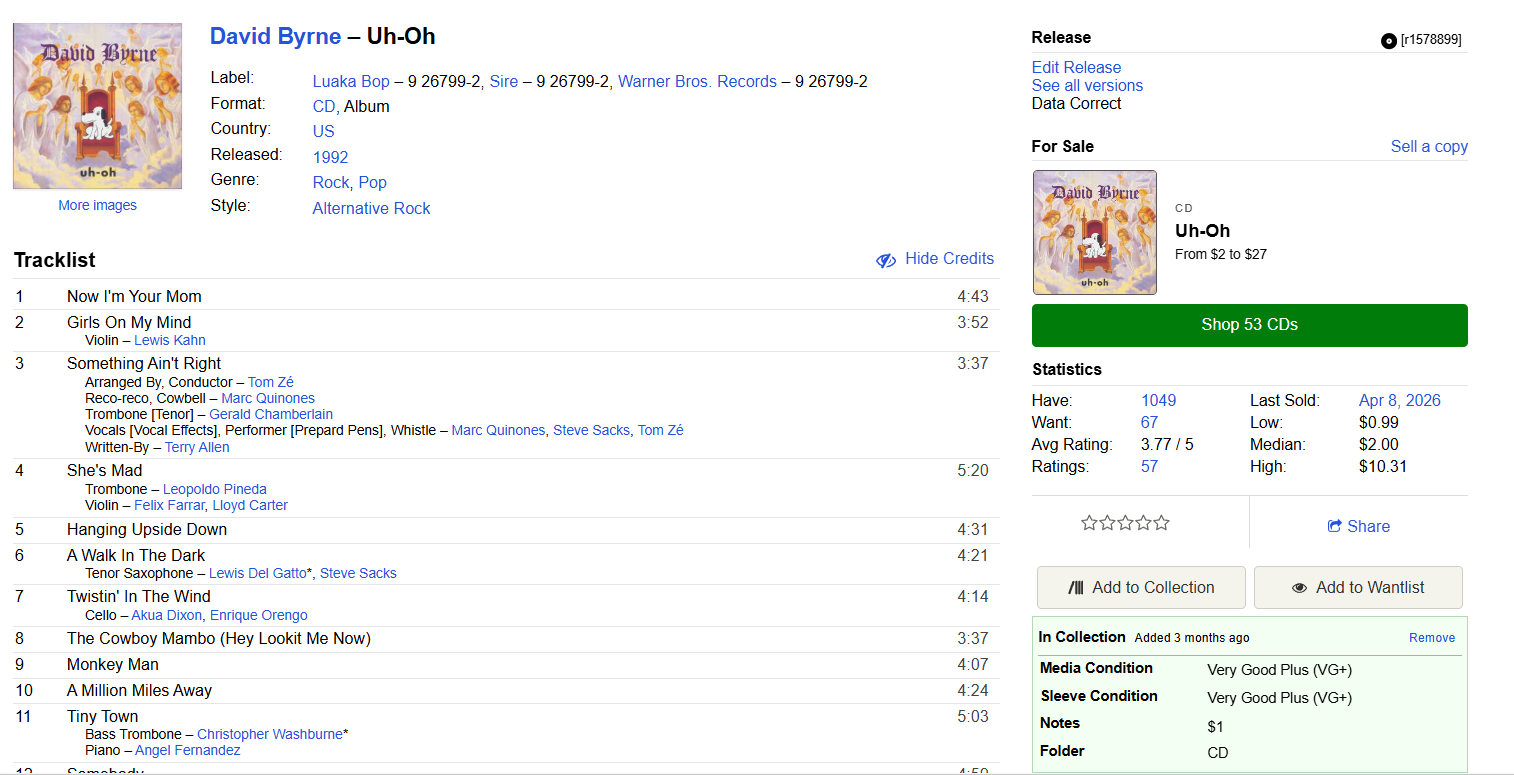Rate the release with the first star
Viewport: 1514px width, 775px height.
1089,523
